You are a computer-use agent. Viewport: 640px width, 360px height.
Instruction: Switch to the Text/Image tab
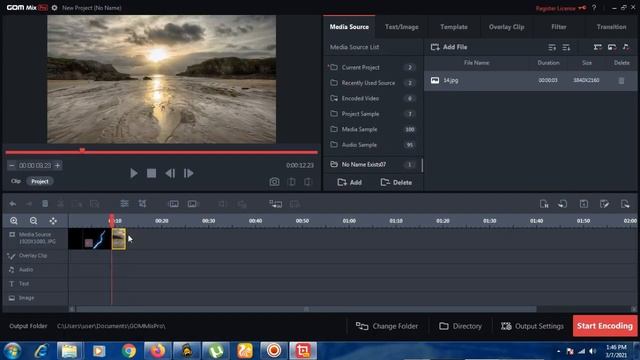(x=402, y=27)
